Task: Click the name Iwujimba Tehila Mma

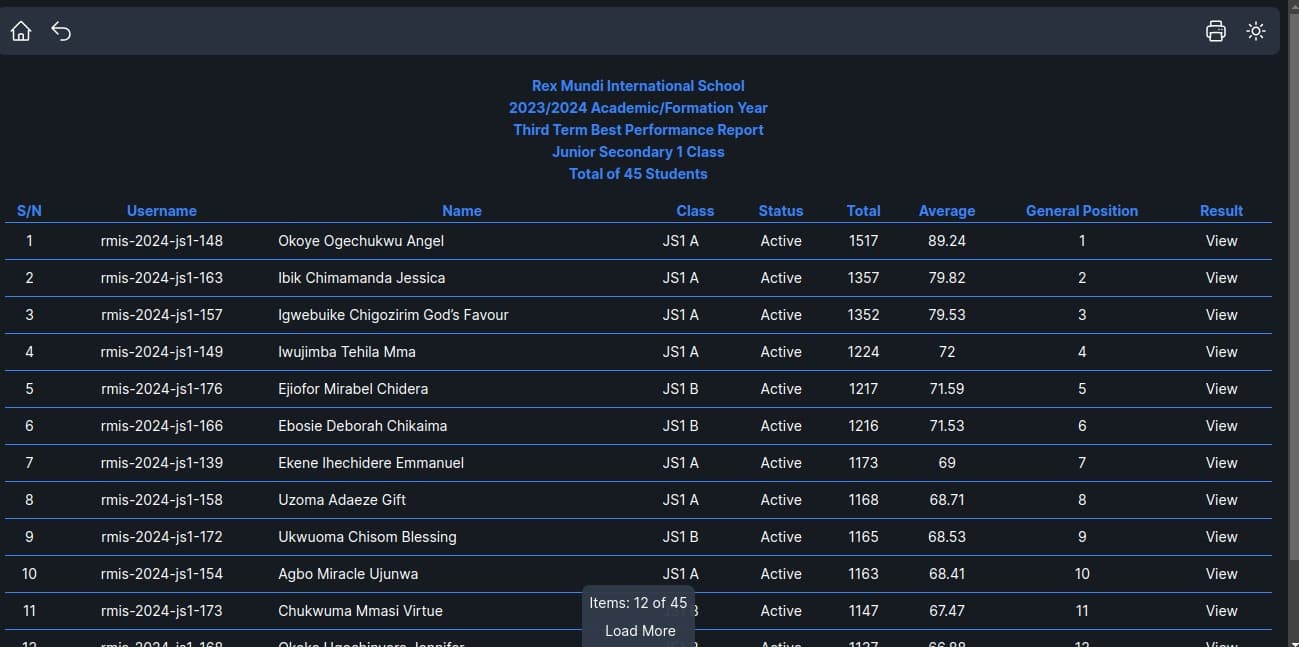Action: click(x=347, y=352)
